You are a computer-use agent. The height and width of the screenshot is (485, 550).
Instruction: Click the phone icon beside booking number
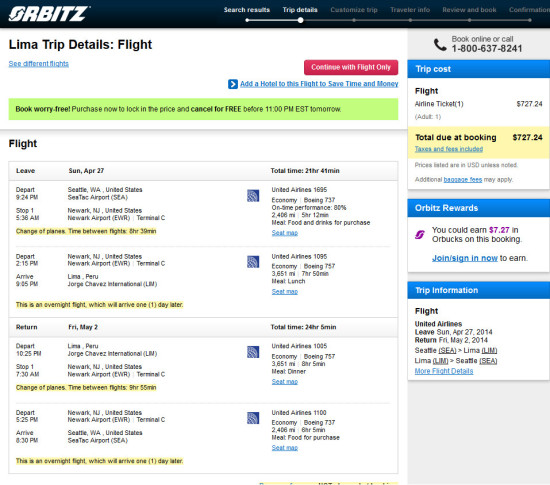coord(440,45)
